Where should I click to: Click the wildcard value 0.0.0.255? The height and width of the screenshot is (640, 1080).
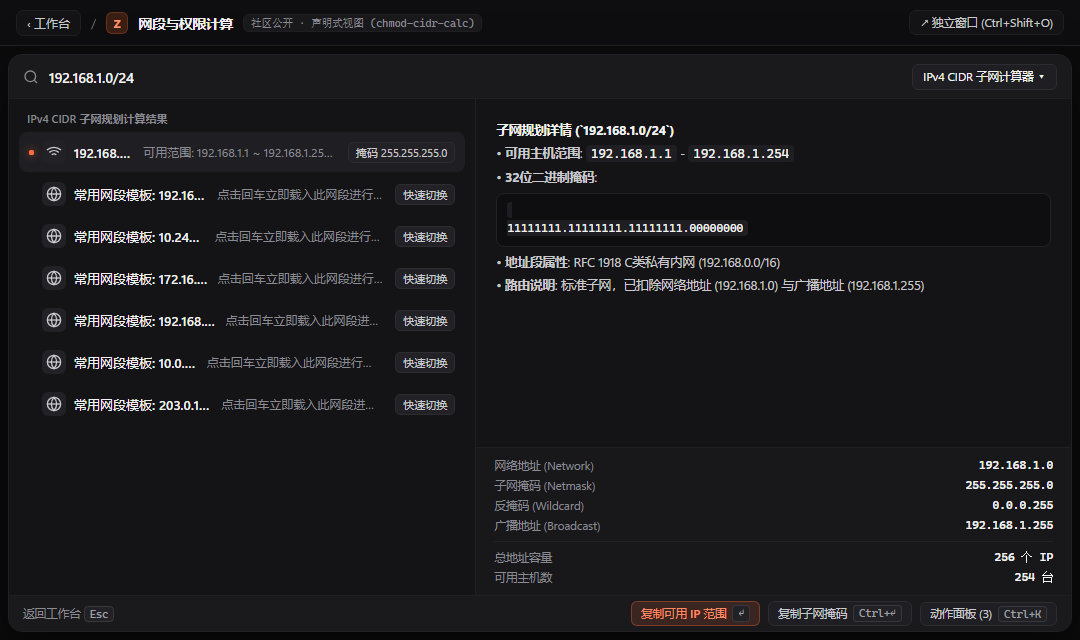(x=1022, y=505)
